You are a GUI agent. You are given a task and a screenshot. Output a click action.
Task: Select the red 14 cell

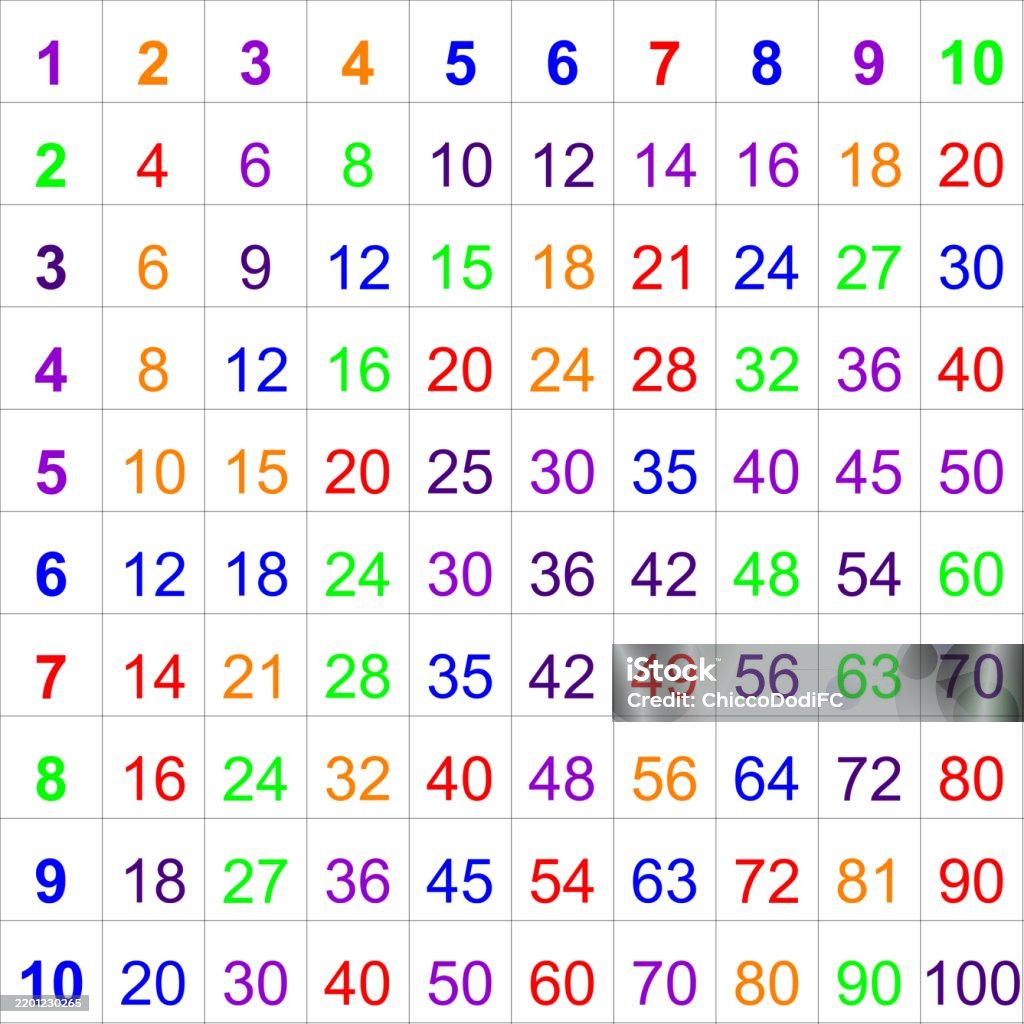[x=154, y=677]
